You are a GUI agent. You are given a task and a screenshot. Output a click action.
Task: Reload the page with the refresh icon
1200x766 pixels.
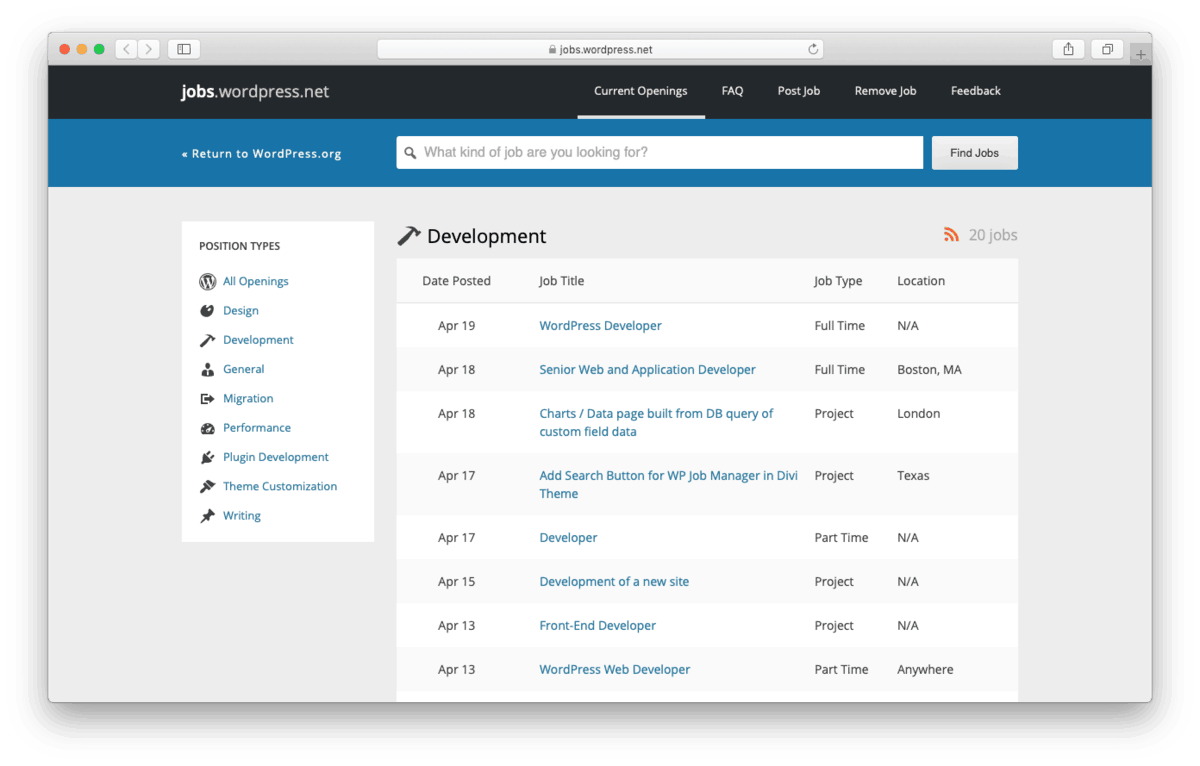(x=813, y=49)
